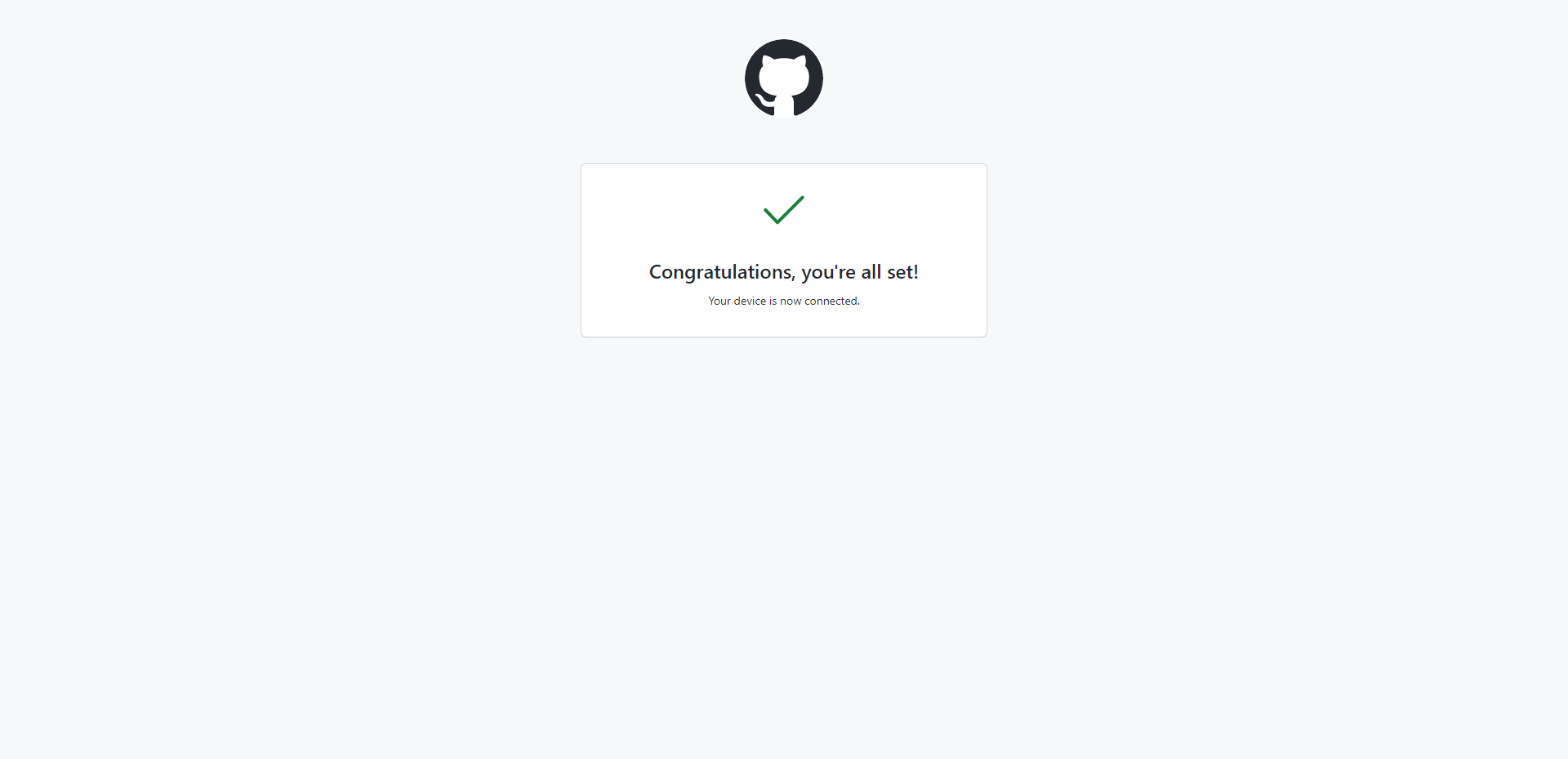Click the word "Congratulations" in the heading
This screenshot has height=759, width=1568.
[x=719, y=272]
